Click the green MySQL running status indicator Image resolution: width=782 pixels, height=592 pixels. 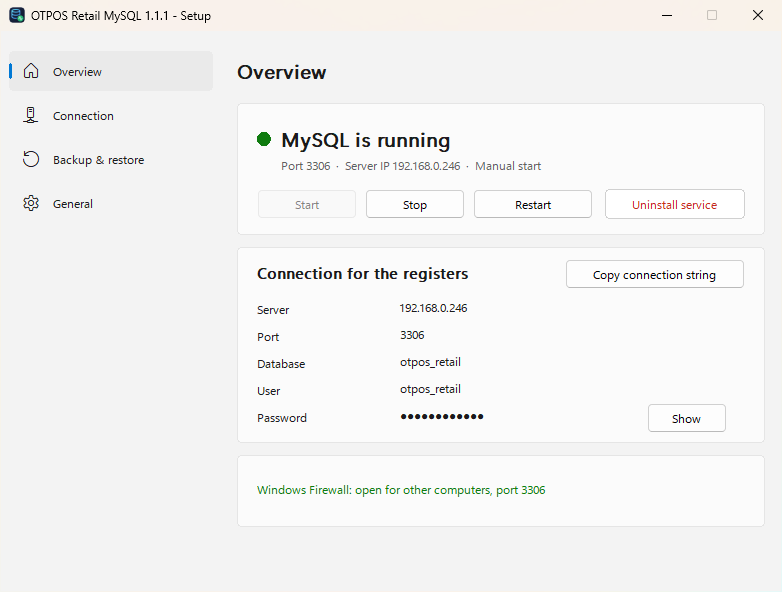pyautogui.click(x=264, y=139)
